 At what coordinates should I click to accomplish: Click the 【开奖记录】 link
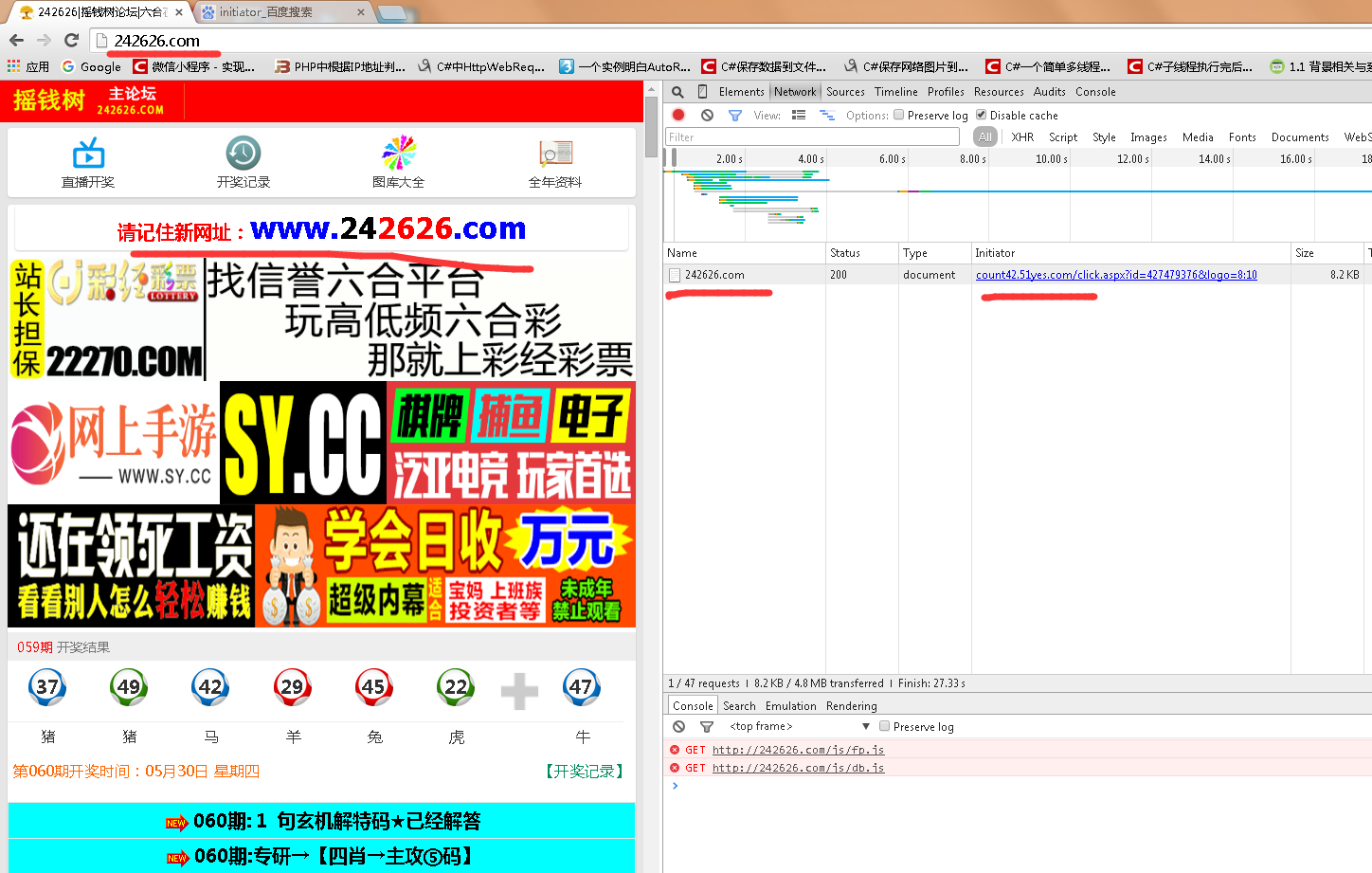pos(585,772)
